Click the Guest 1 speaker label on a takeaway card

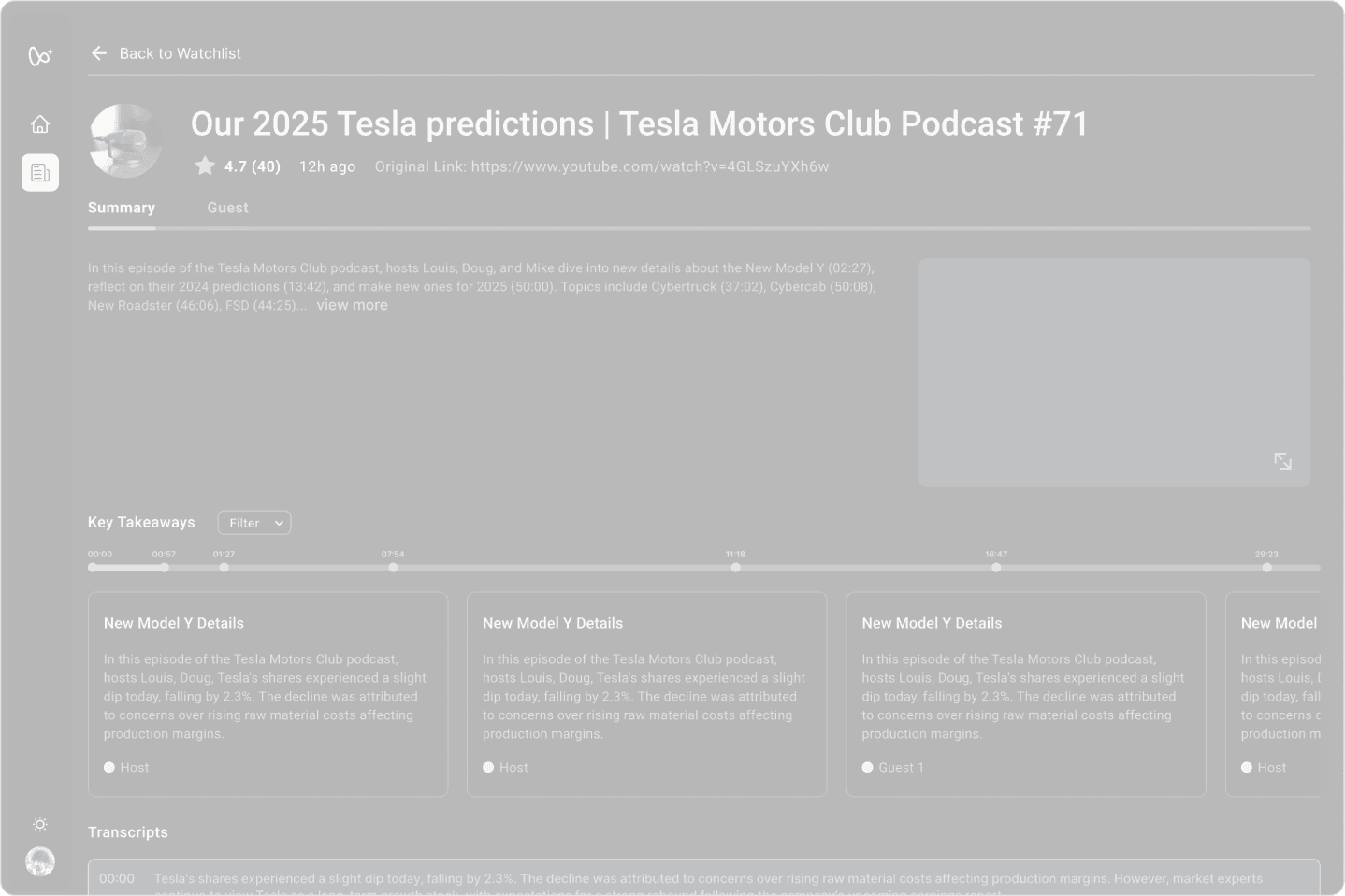(892, 767)
